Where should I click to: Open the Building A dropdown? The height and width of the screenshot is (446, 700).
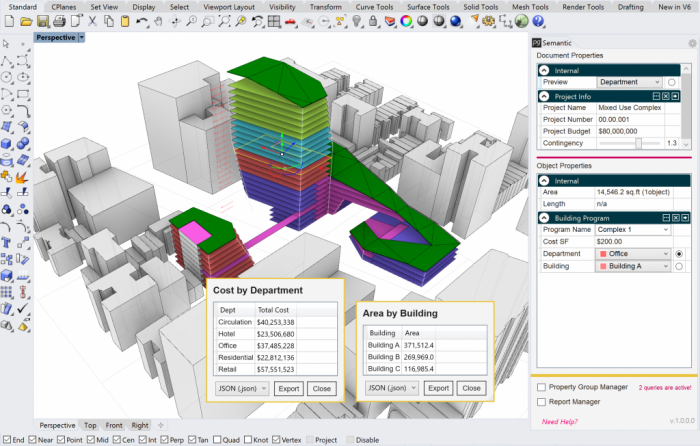pyautogui.click(x=633, y=266)
